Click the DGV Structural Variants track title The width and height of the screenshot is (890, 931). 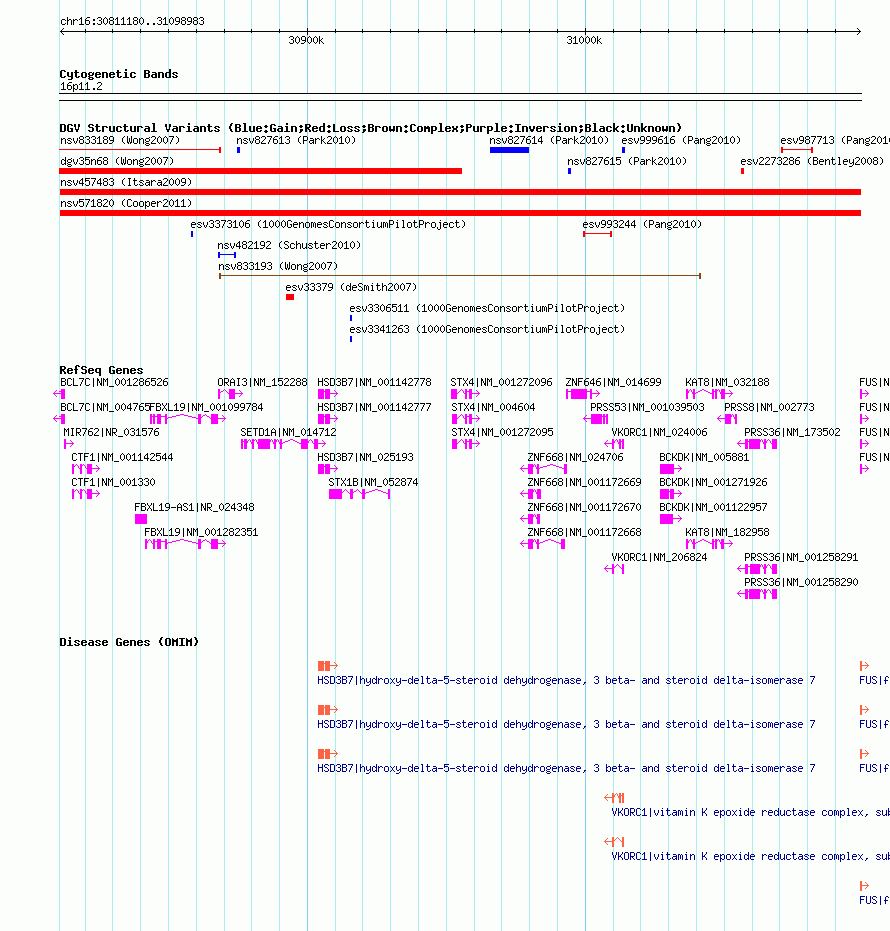coord(370,128)
